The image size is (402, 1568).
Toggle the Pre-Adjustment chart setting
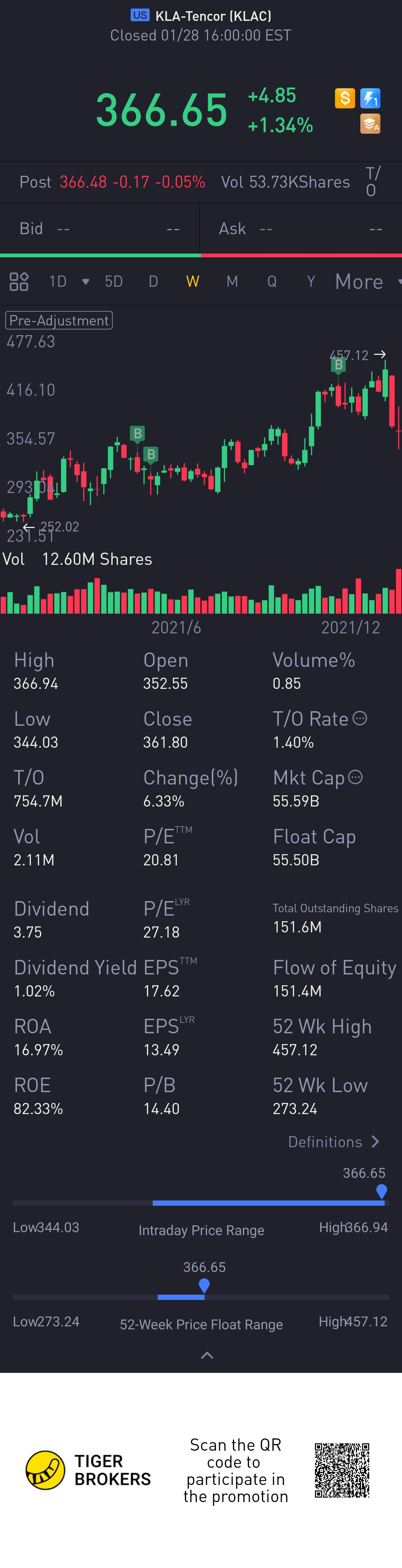59,320
